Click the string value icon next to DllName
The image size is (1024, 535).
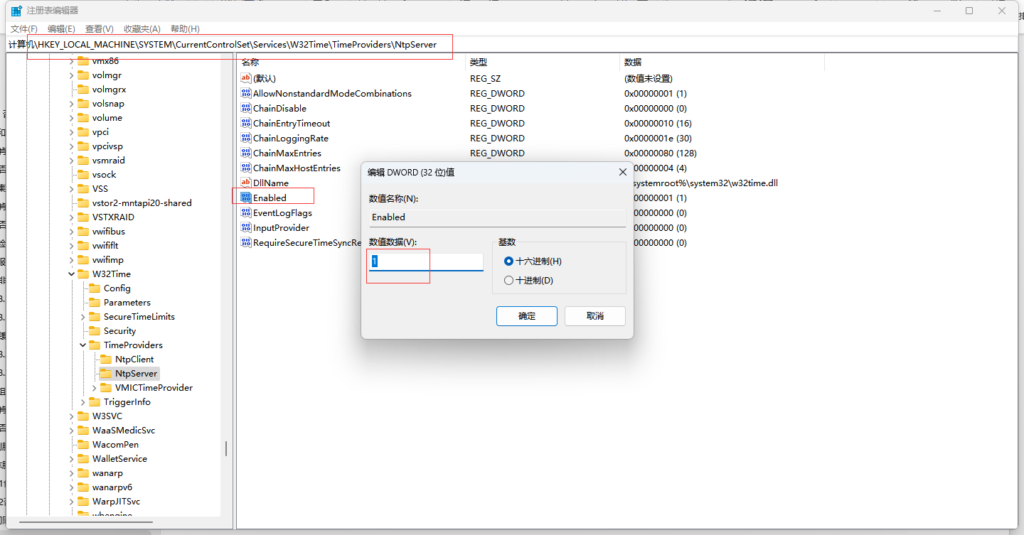point(246,183)
